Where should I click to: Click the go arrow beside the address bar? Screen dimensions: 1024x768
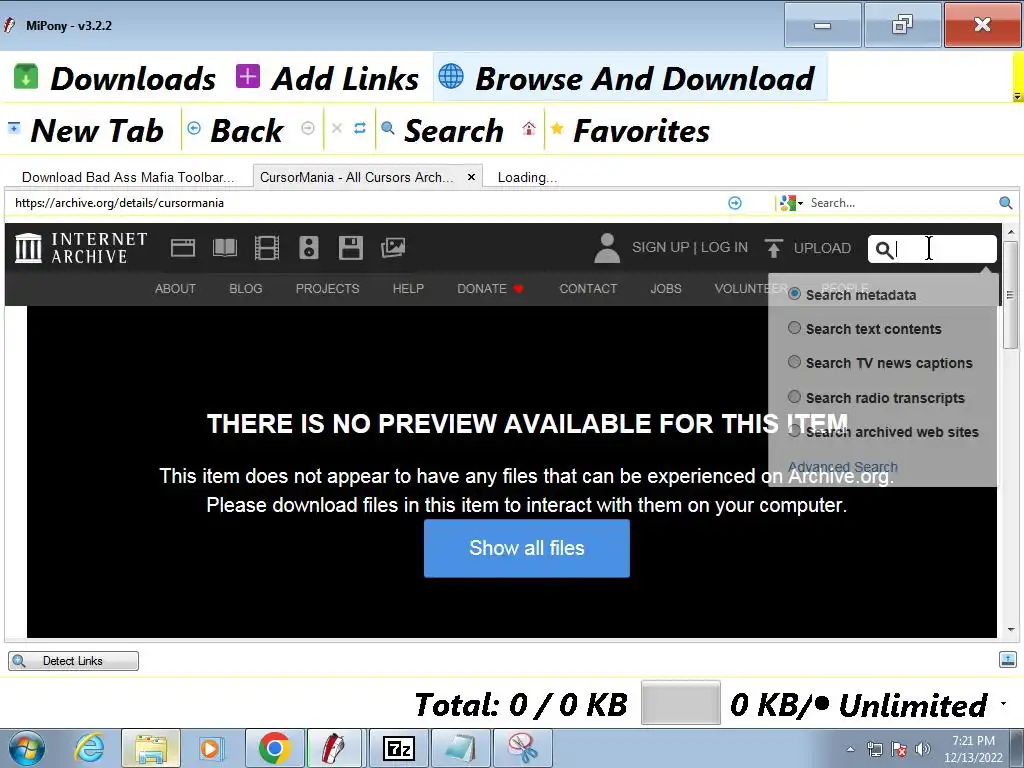tap(735, 203)
